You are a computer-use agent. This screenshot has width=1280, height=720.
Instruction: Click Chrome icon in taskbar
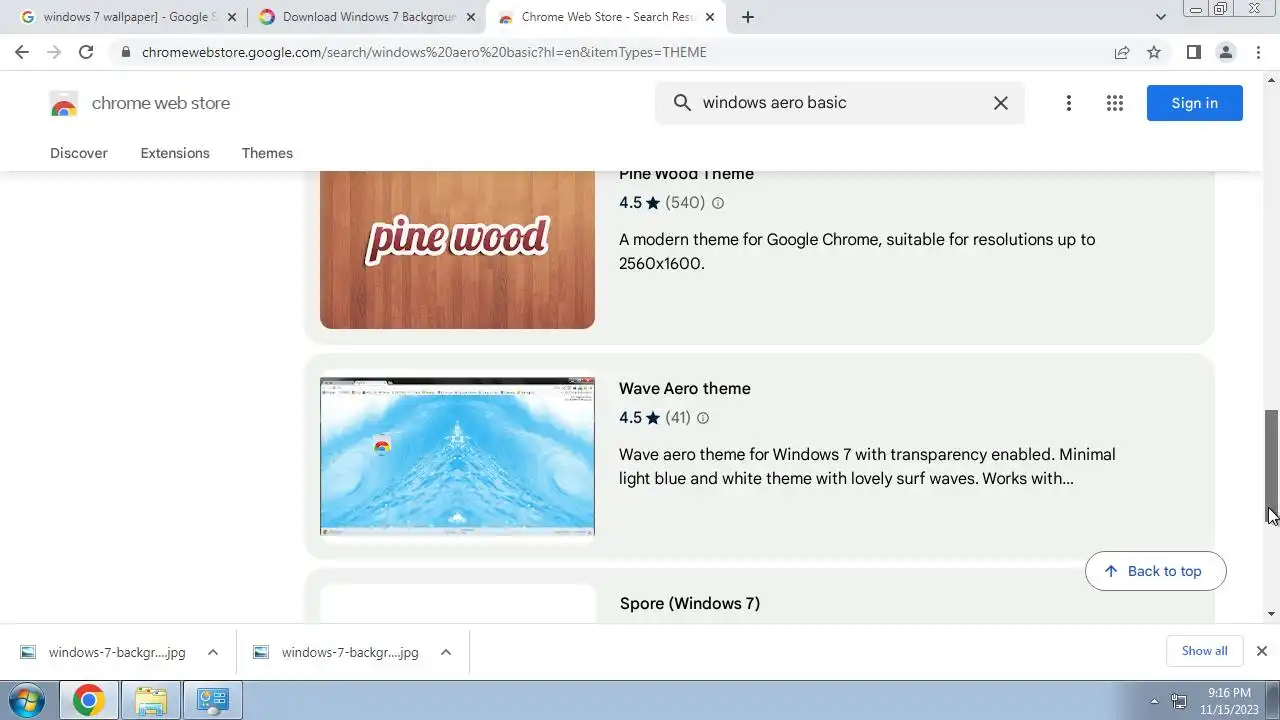point(89,700)
